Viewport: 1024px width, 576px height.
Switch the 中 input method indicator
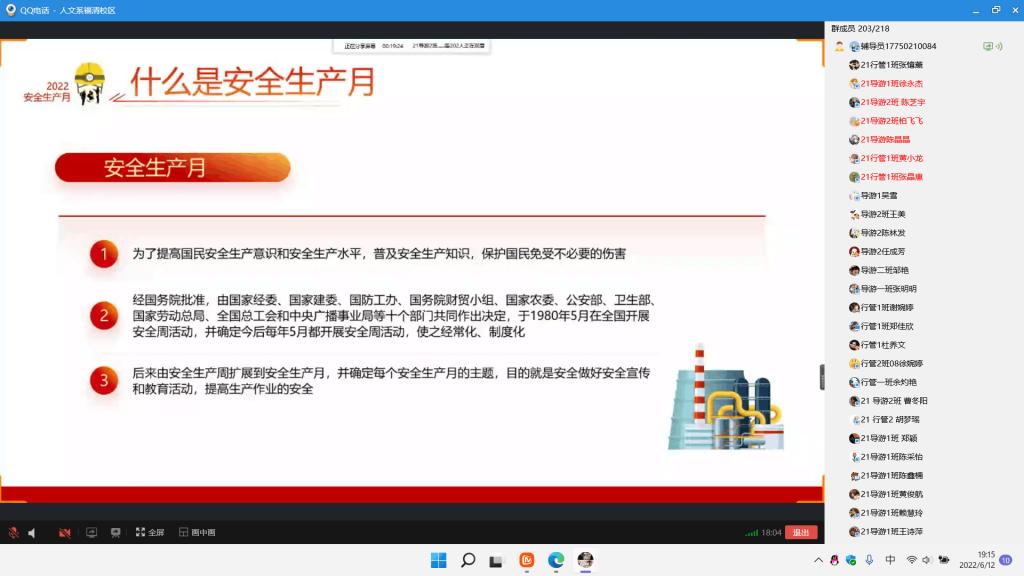pos(890,560)
